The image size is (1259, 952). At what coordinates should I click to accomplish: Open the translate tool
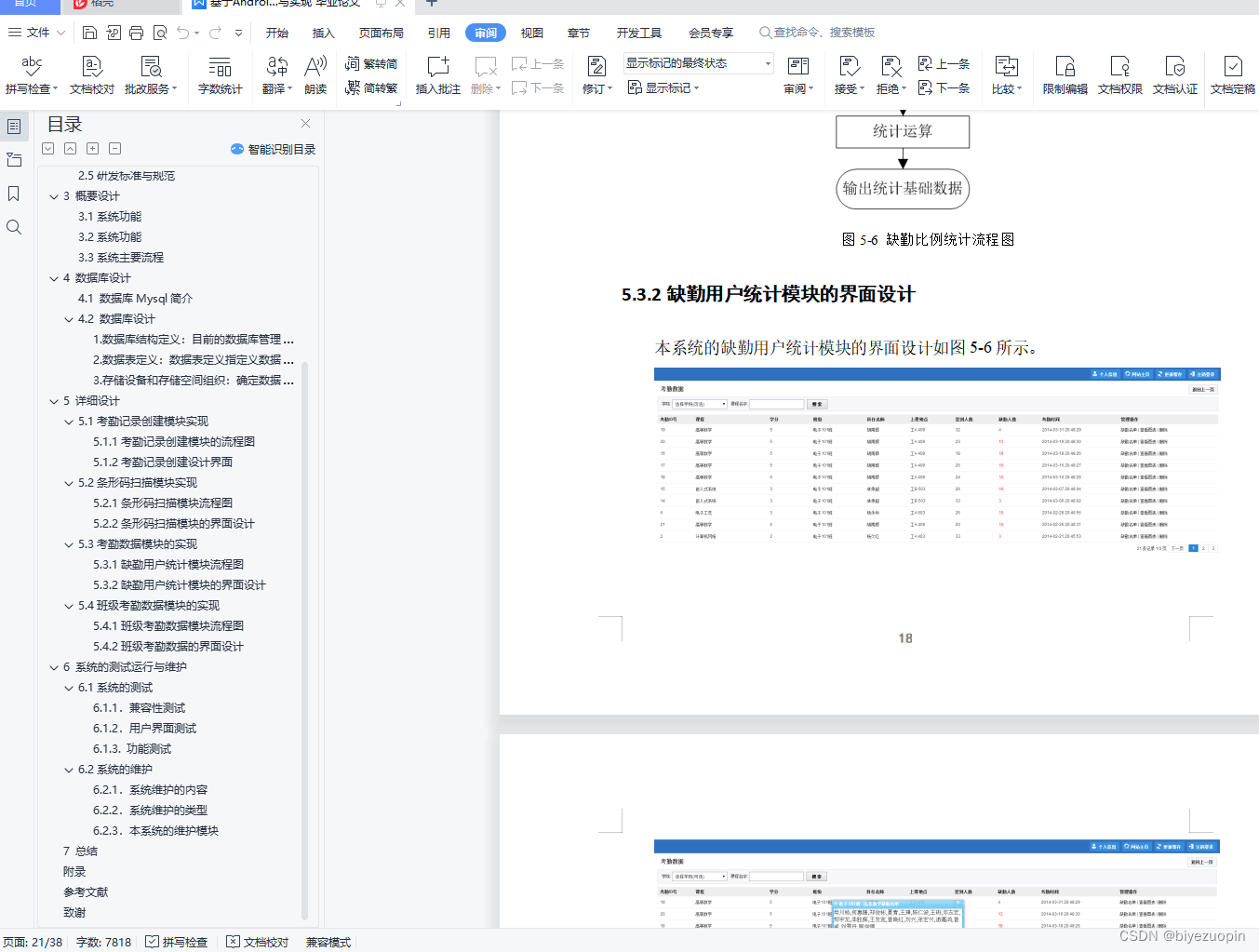point(276,75)
